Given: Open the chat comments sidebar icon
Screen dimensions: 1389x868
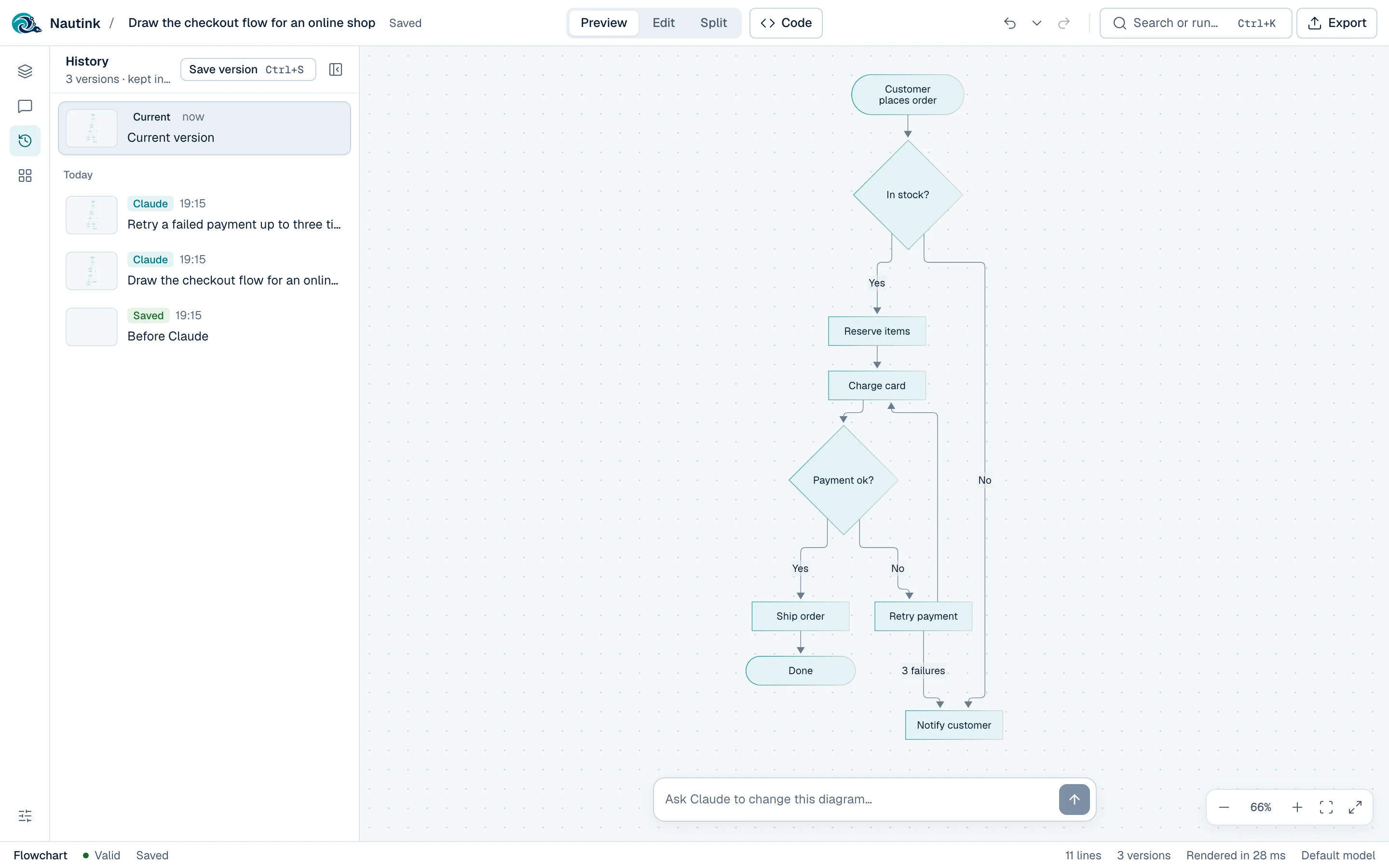Looking at the screenshot, I should coord(25,106).
